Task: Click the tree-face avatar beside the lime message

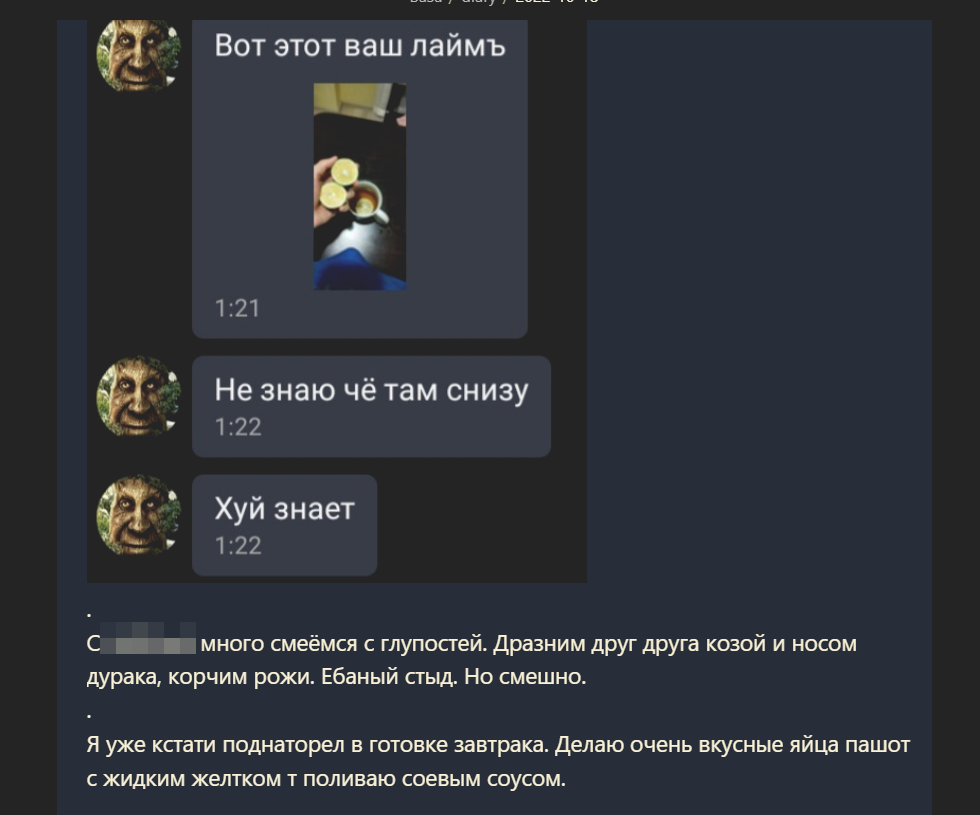Action: [x=139, y=55]
